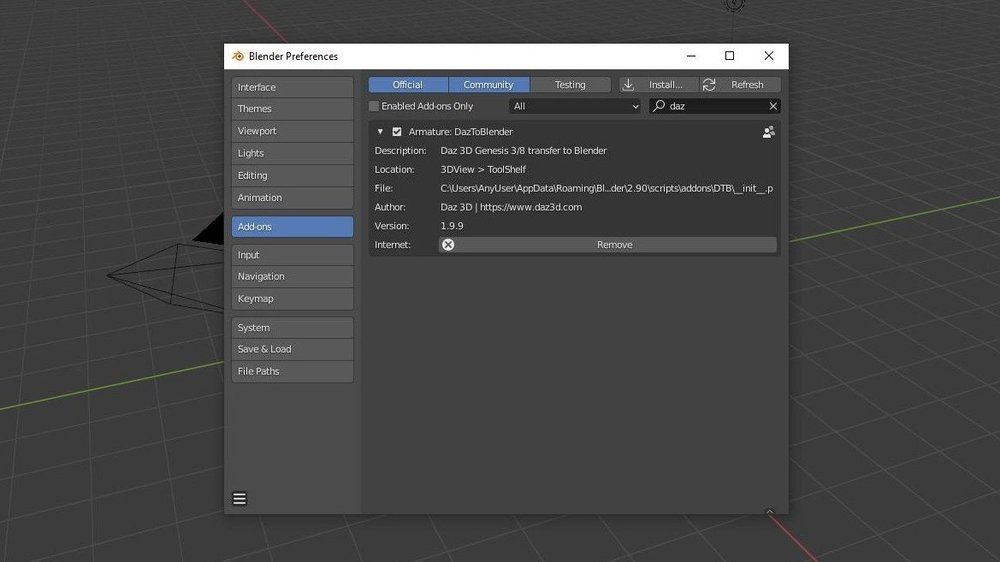Click the magnifier icon in search field
Screen dimensions: 1000x562
660,106
